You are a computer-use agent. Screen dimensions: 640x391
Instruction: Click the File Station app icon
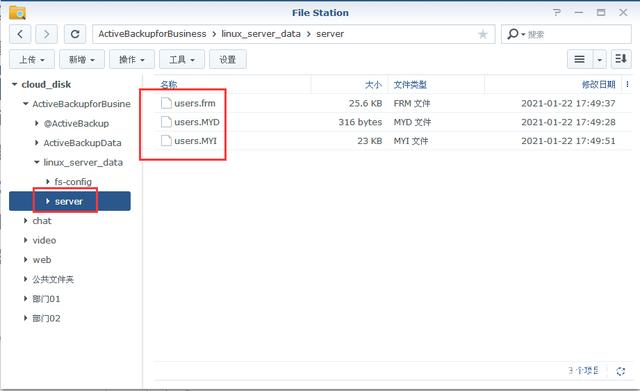(18, 13)
